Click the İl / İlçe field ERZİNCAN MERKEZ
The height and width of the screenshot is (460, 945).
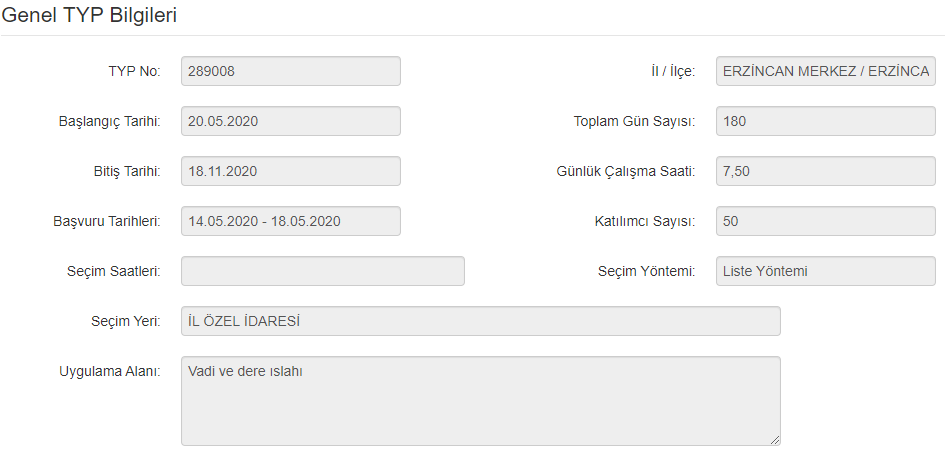pyautogui.click(x=825, y=71)
